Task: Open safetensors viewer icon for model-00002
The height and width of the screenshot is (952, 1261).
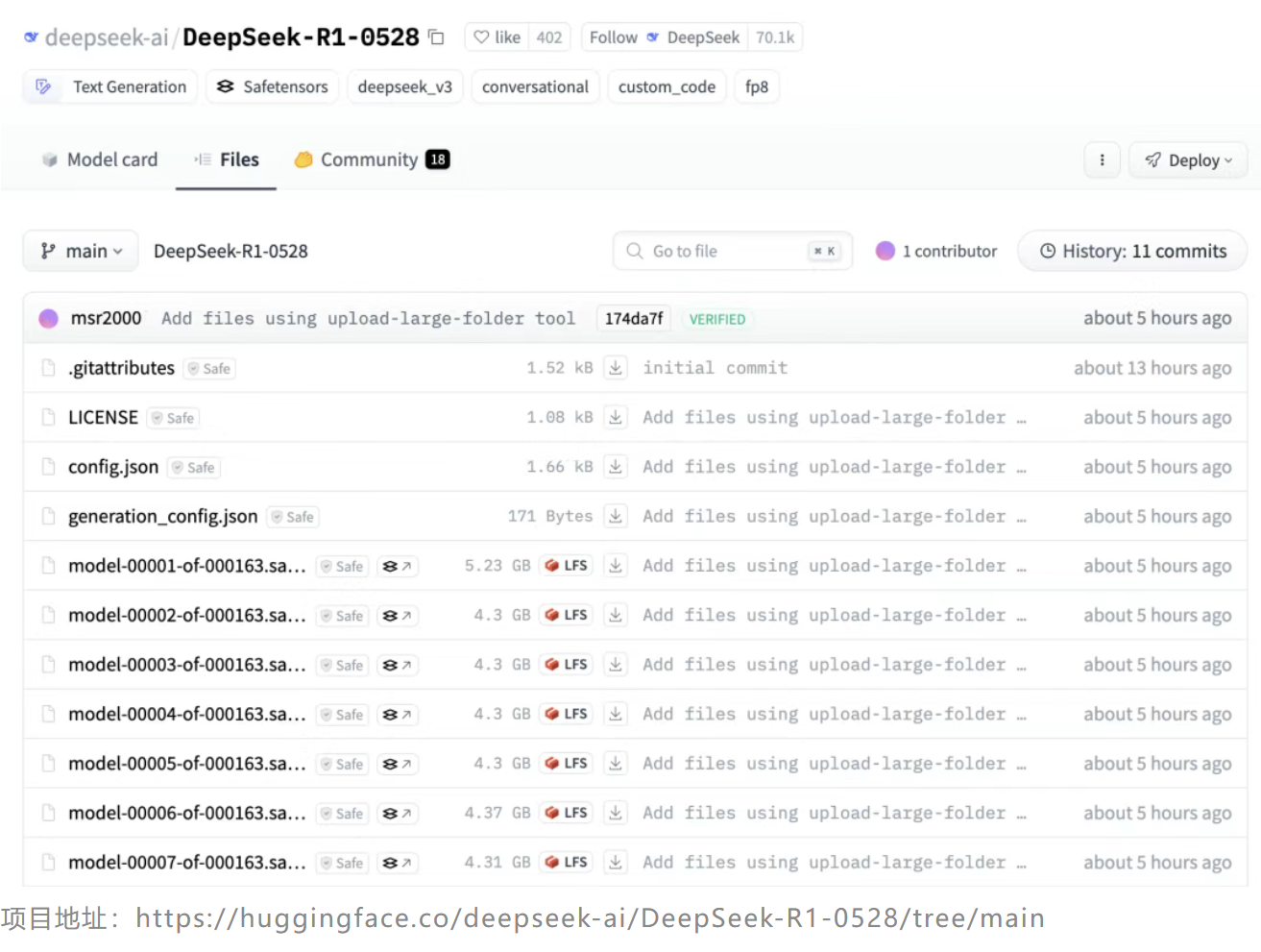Action: [397, 616]
